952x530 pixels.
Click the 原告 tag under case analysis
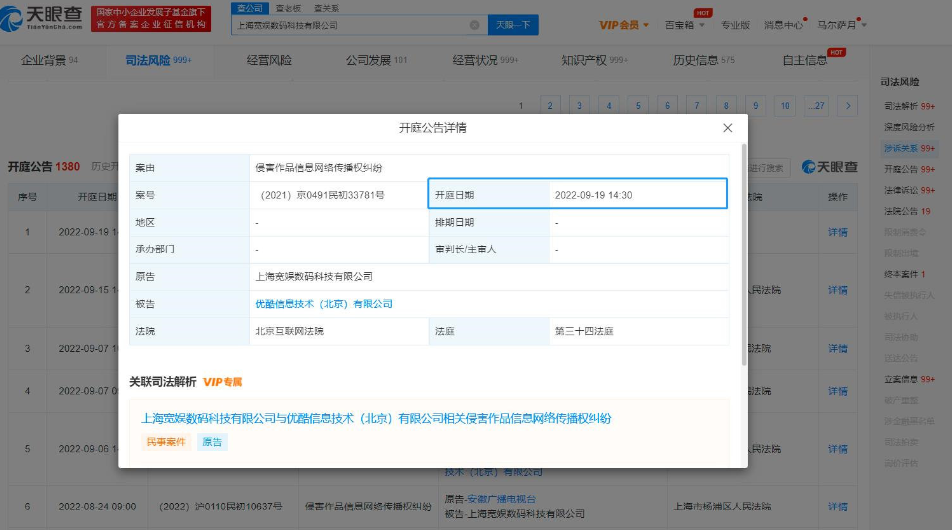coord(212,442)
